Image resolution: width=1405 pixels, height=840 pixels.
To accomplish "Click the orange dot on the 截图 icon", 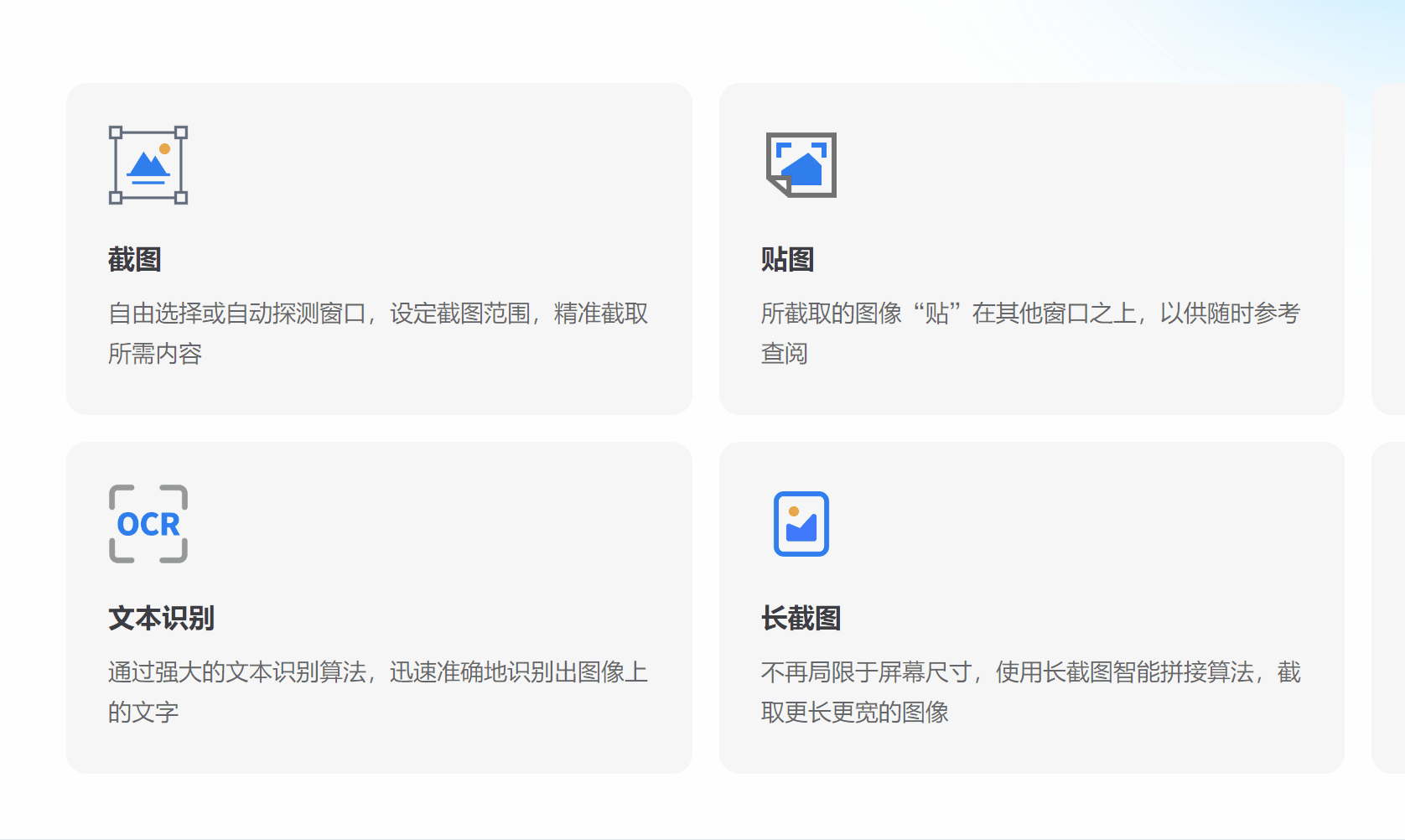I will (x=164, y=148).
